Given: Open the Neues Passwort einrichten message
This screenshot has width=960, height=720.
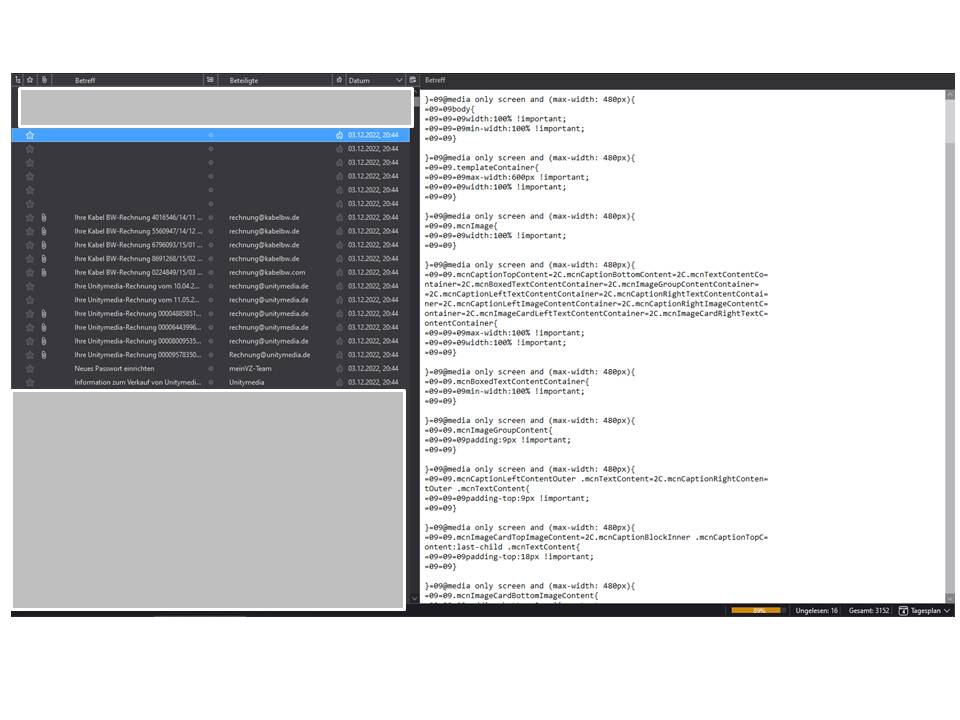Looking at the screenshot, I should [x=114, y=369].
